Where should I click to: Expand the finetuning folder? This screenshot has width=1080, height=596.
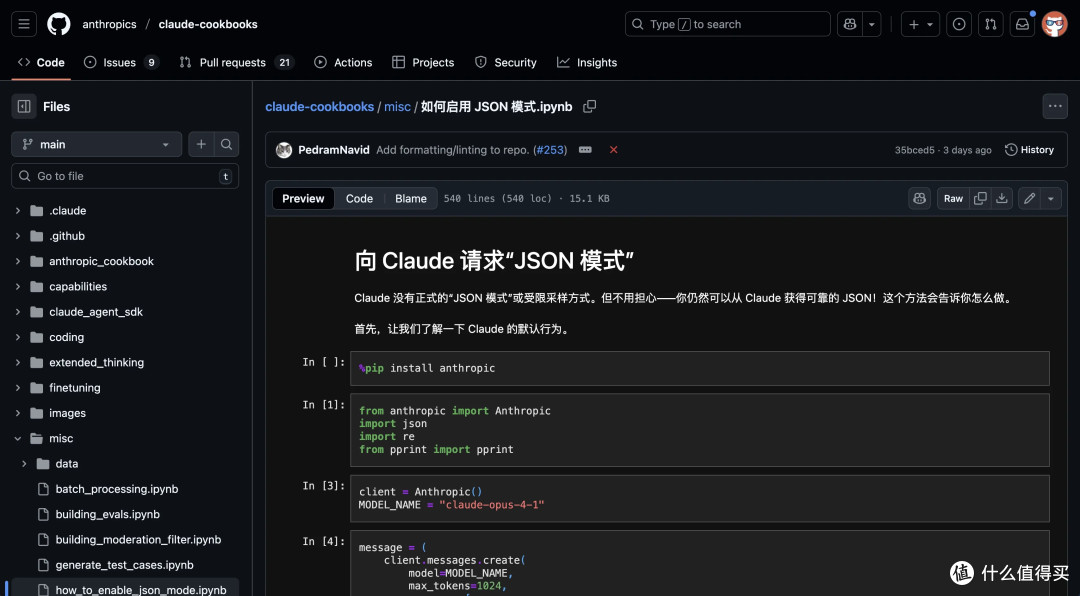pos(18,388)
